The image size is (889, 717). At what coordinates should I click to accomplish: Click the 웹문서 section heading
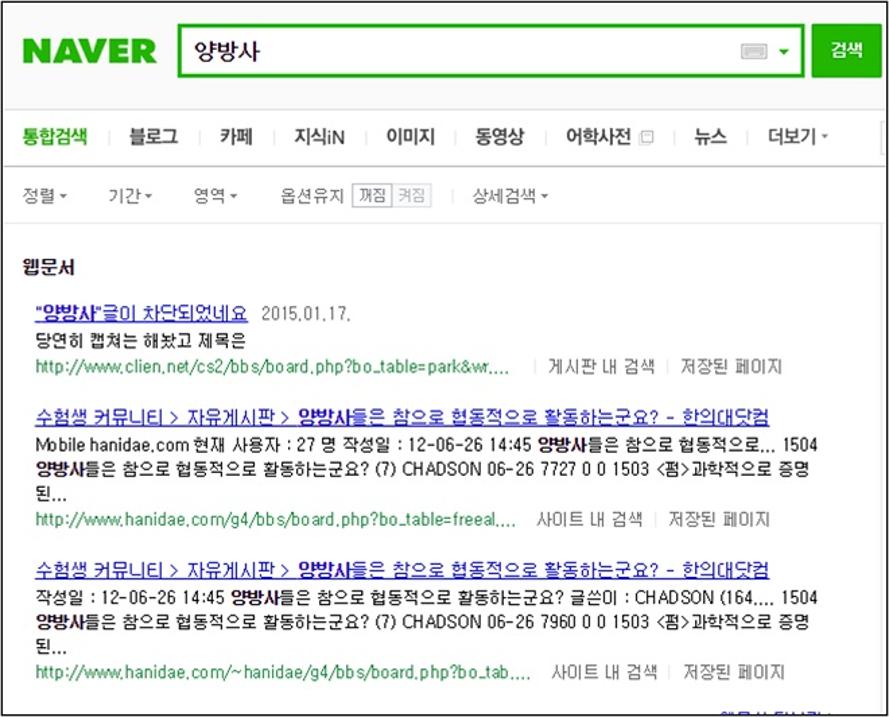pos(48,266)
